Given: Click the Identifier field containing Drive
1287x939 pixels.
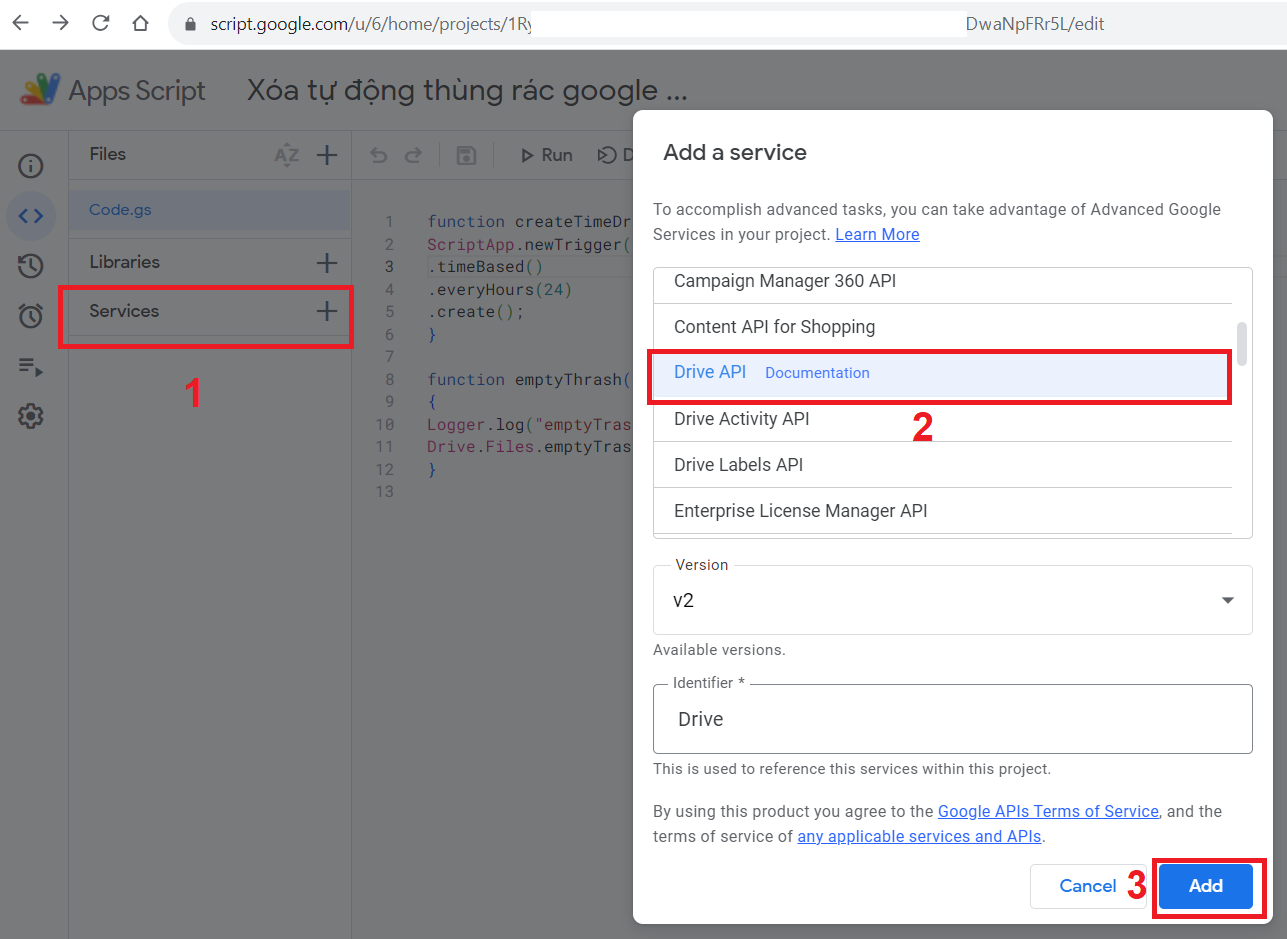Looking at the screenshot, I should click(x=952, y=719).
